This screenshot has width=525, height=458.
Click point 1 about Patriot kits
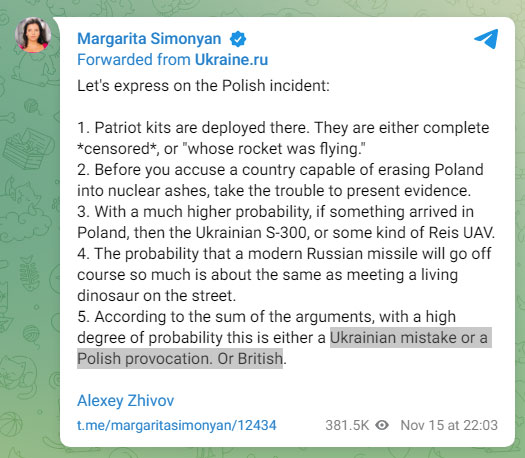coord(283,138)
